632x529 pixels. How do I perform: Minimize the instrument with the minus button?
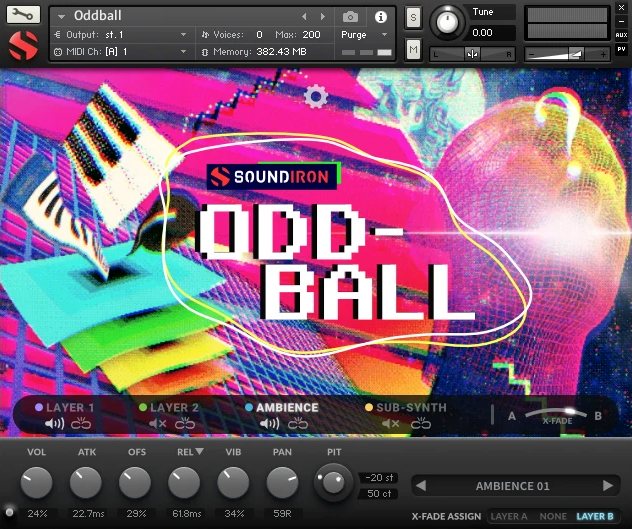[621, 22]
